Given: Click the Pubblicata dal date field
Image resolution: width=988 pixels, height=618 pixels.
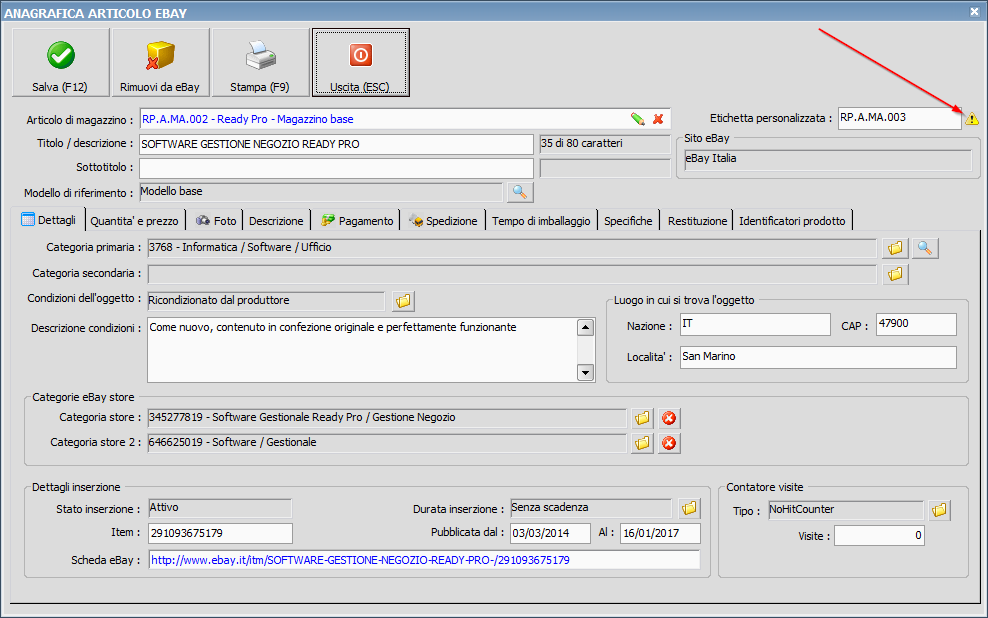Looking at the screenshot, I should [550, 533].
